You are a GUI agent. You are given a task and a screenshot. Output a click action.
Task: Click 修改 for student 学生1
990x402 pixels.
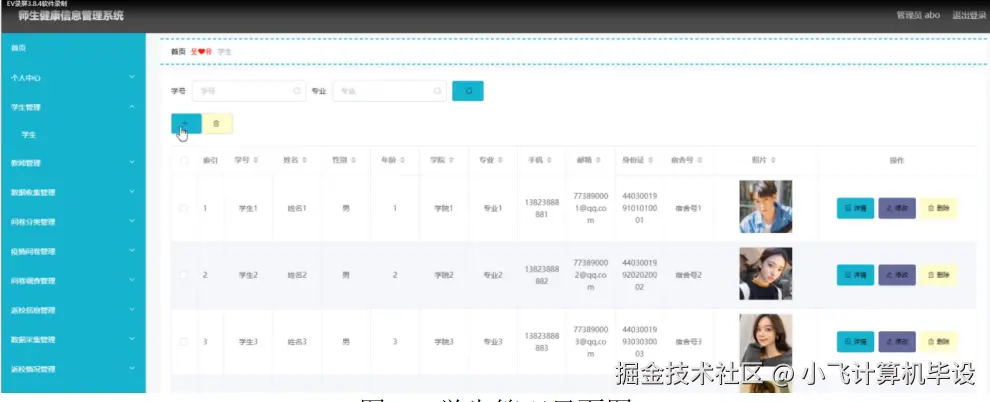(x=897, y=208)
